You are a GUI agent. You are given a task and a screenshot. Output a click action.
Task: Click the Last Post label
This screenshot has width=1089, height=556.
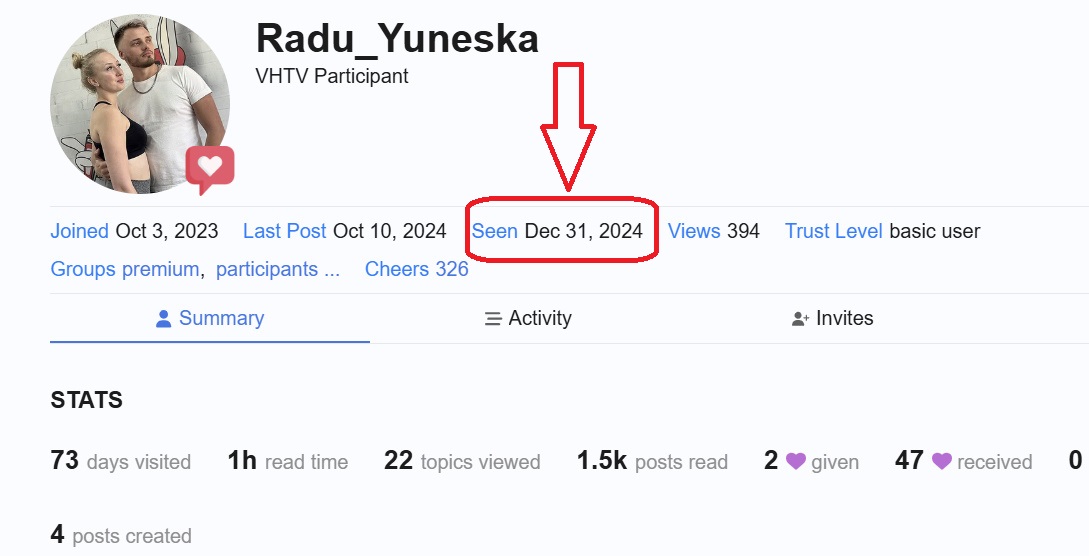pyautogui.click(x=284, y=231)
